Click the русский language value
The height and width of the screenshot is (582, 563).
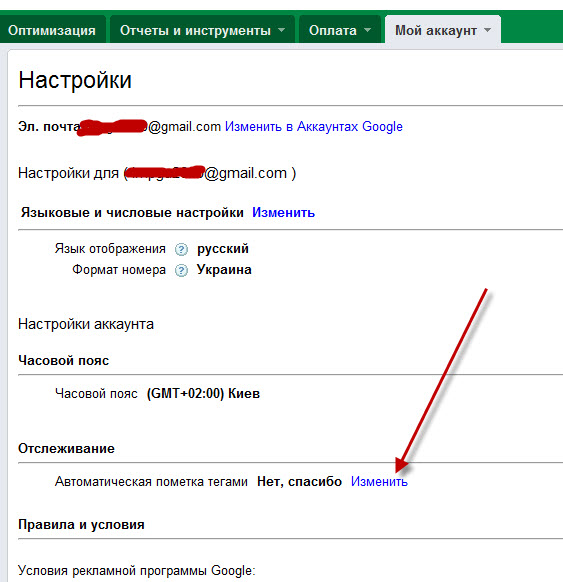pyautogui.click(x=223, y=249)
